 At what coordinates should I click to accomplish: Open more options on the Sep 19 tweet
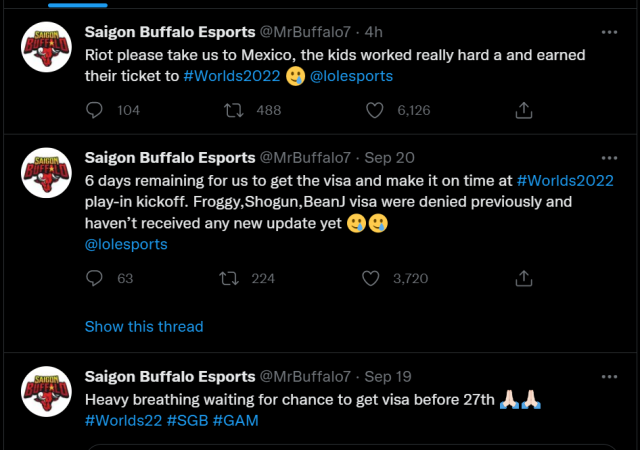(609, 377)
